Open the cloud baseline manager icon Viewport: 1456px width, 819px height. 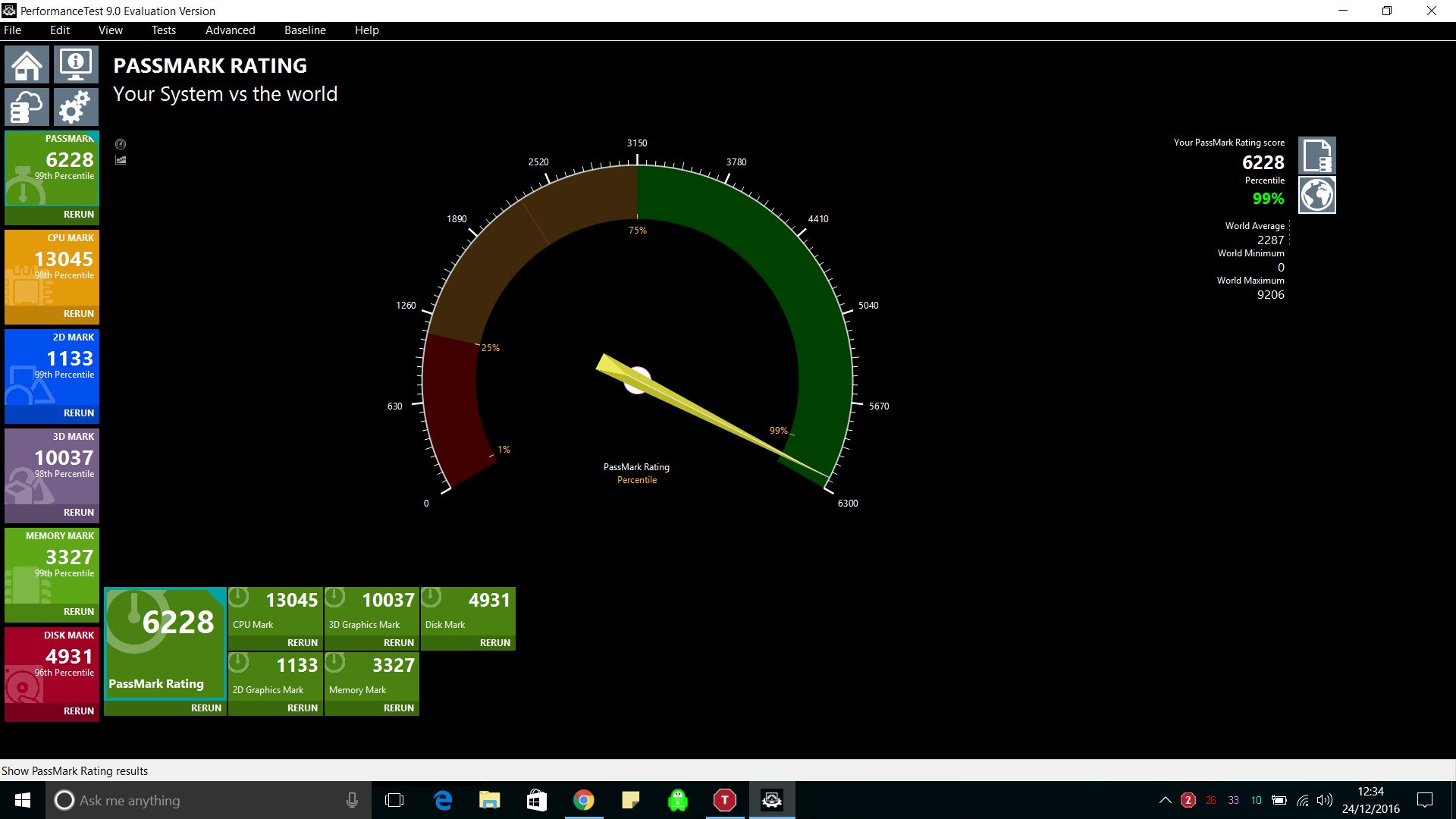(27, 107)
